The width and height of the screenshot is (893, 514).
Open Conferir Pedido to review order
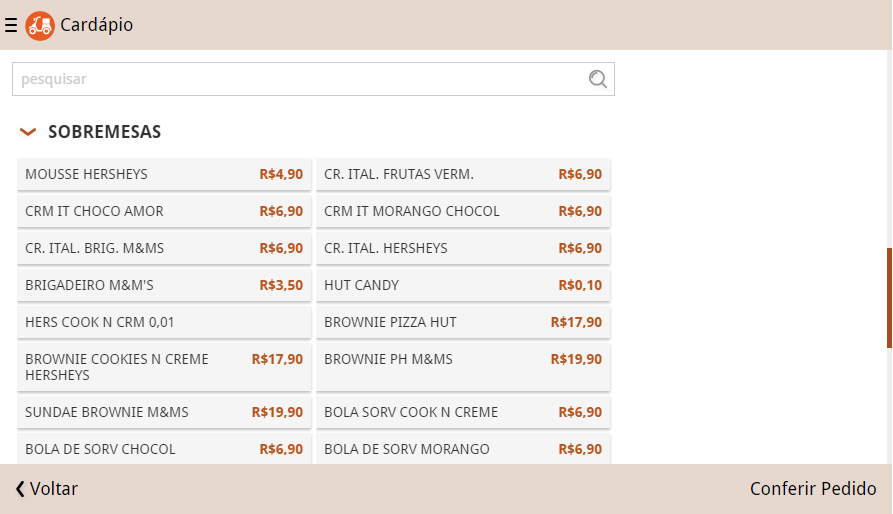[813, 489]
